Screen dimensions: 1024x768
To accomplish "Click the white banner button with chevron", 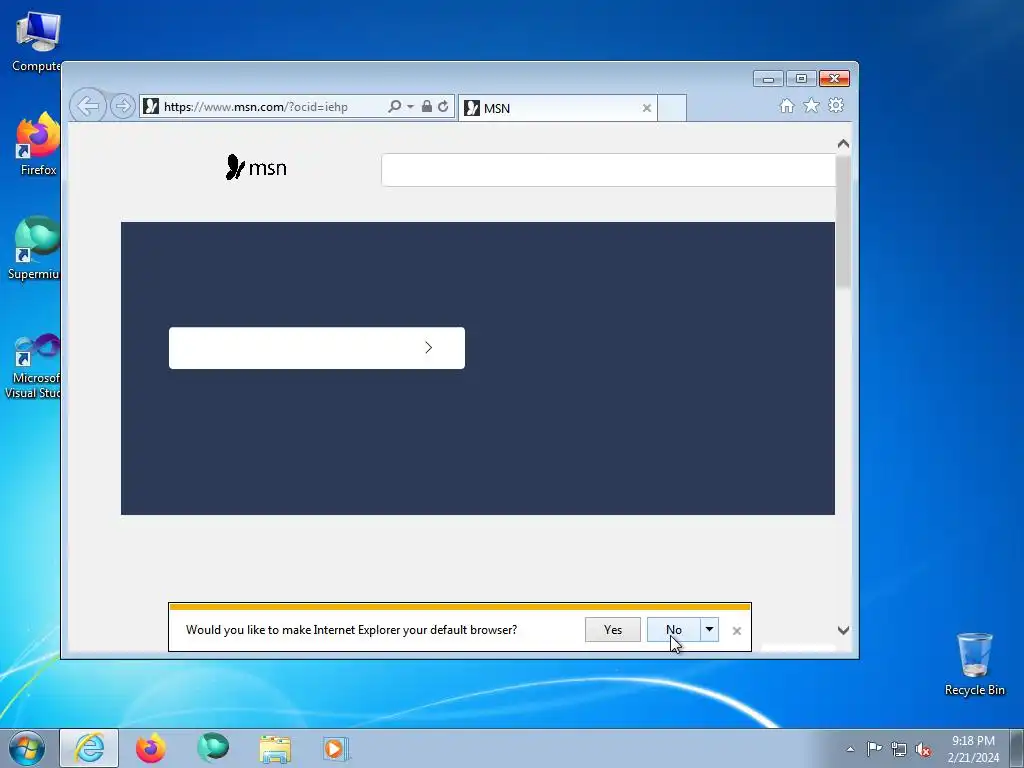I will point(317,347).
